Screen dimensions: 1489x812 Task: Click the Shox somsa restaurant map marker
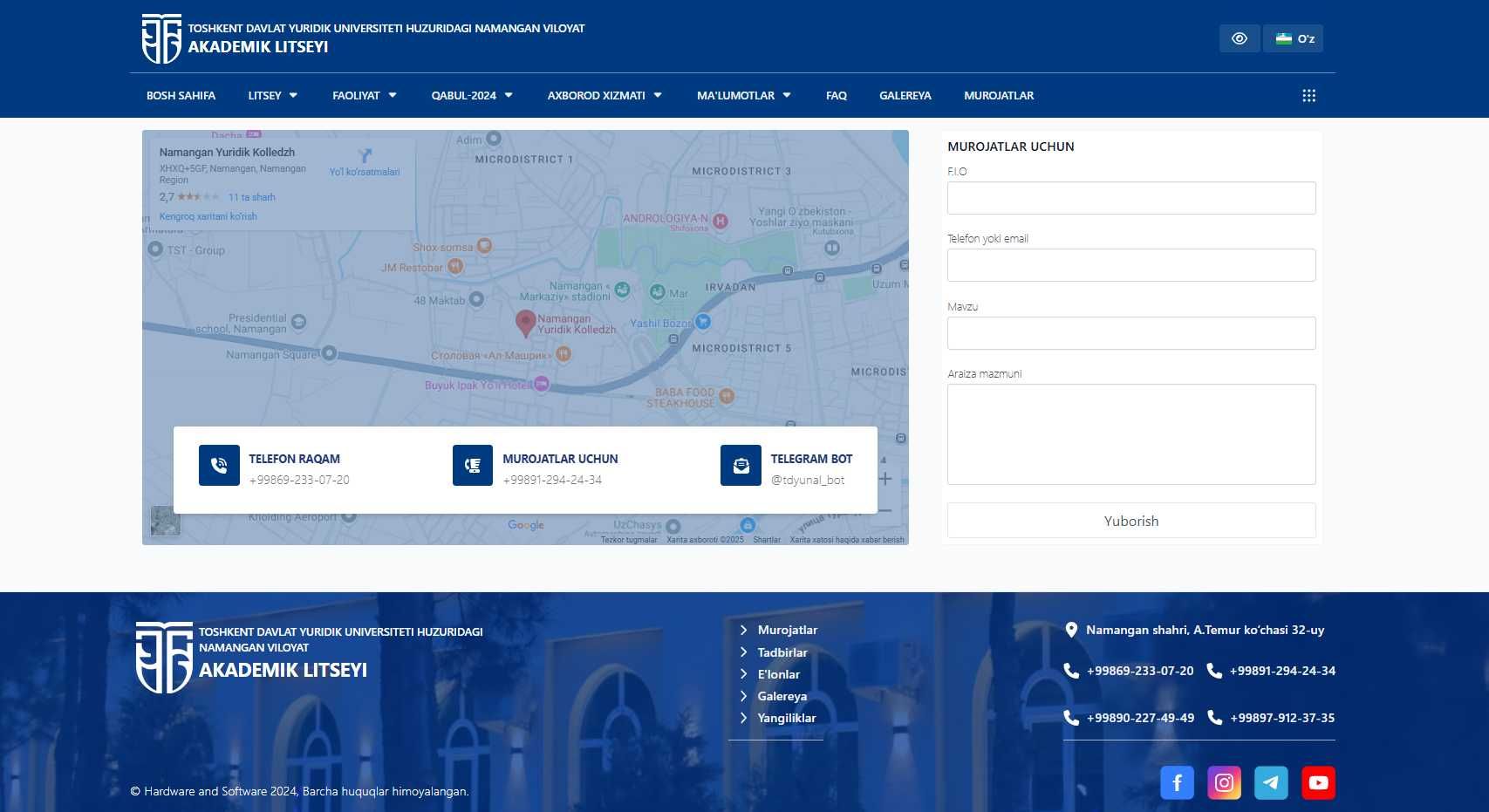[484, 246]
